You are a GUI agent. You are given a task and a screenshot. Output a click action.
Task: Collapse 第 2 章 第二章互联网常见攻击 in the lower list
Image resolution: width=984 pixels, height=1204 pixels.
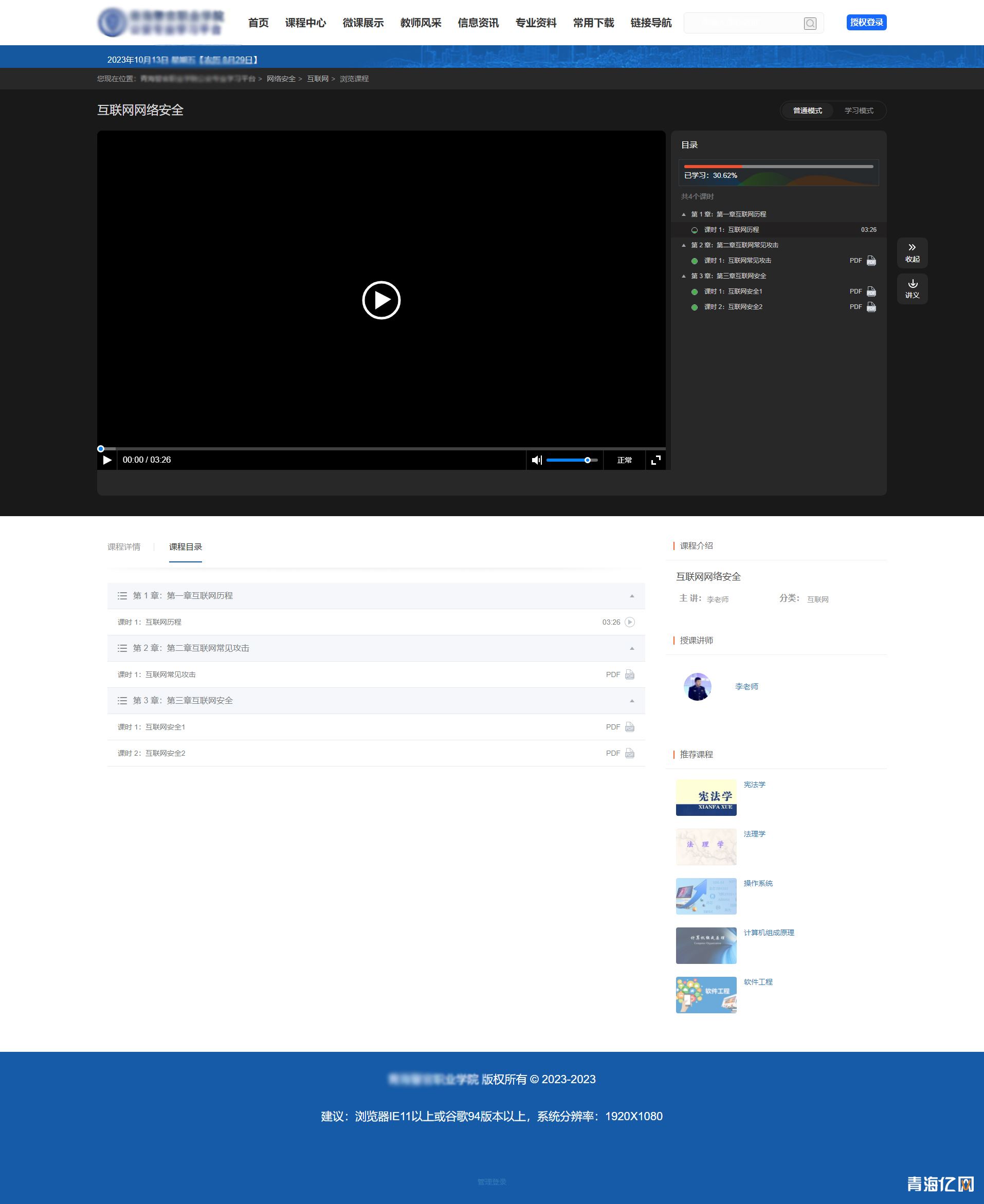(631, 648)
